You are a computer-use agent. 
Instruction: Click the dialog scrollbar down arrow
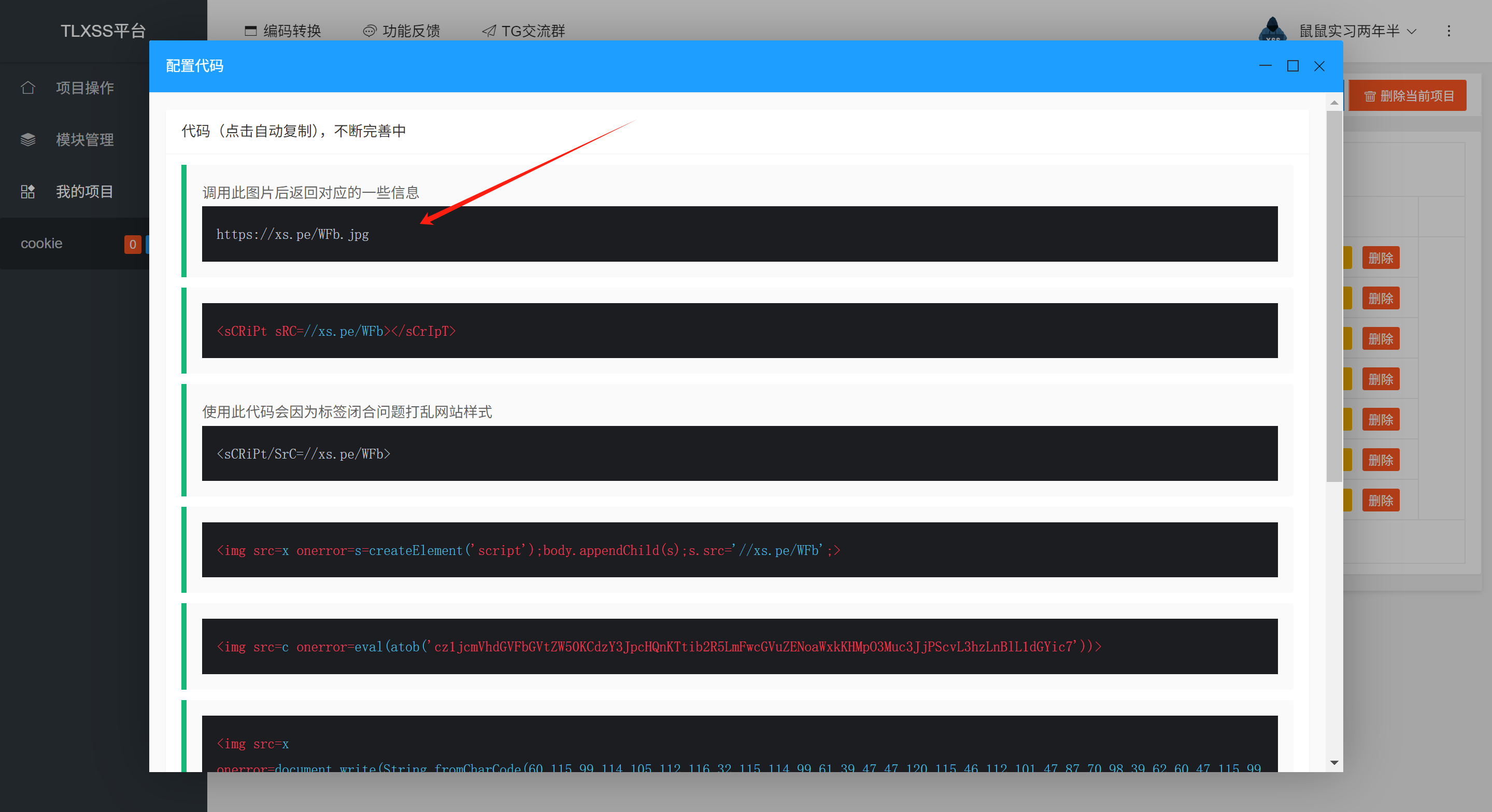point(1334,763)
